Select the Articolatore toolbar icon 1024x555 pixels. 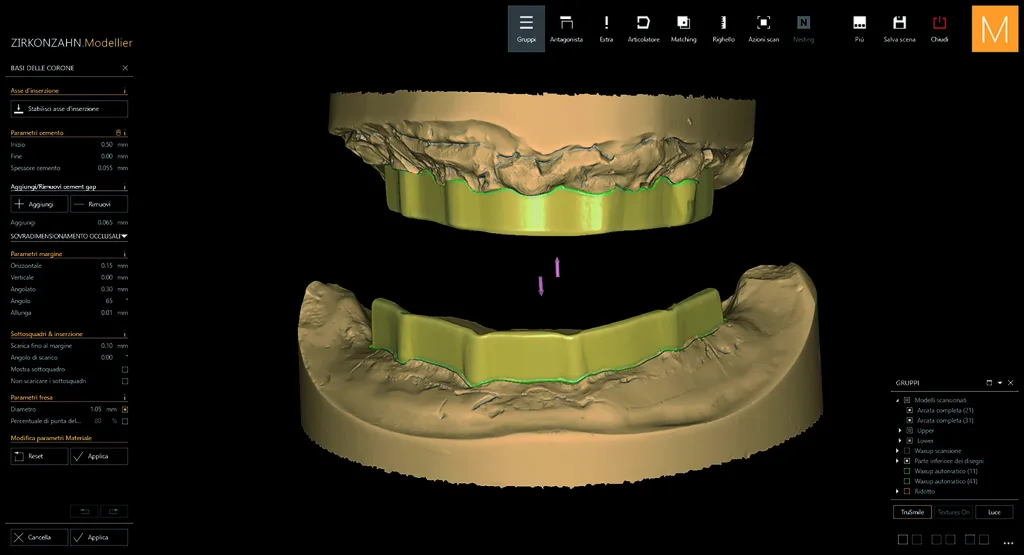click(x=643, y=29)
